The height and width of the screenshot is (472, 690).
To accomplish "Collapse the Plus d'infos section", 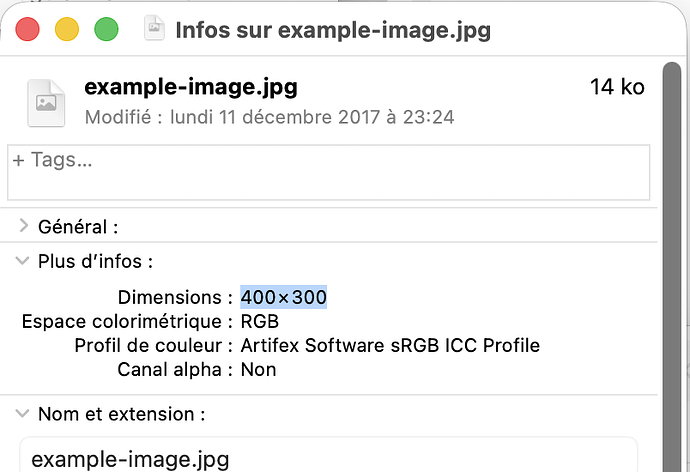I will point(22,260).
